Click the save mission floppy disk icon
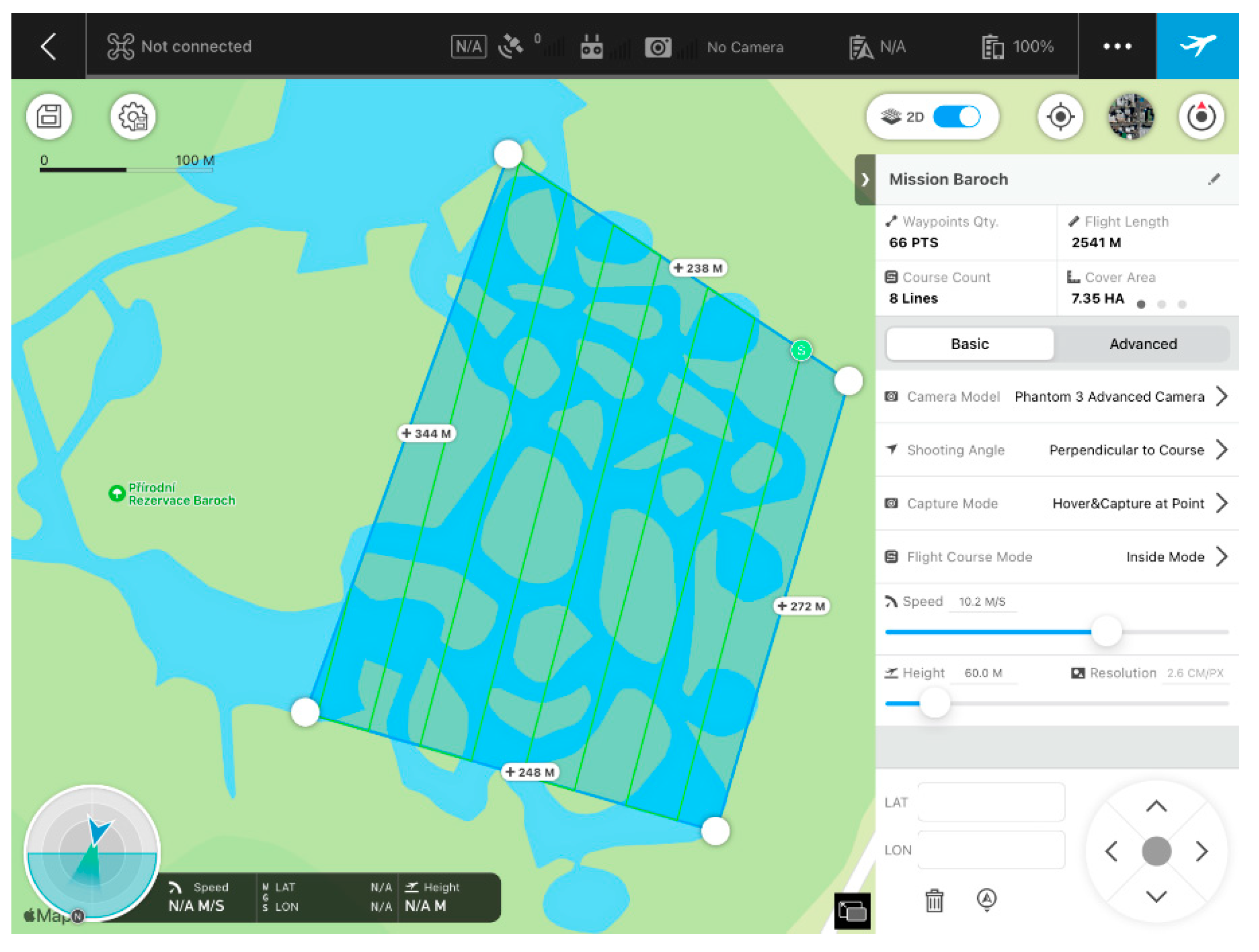 (x=49, y=117)
